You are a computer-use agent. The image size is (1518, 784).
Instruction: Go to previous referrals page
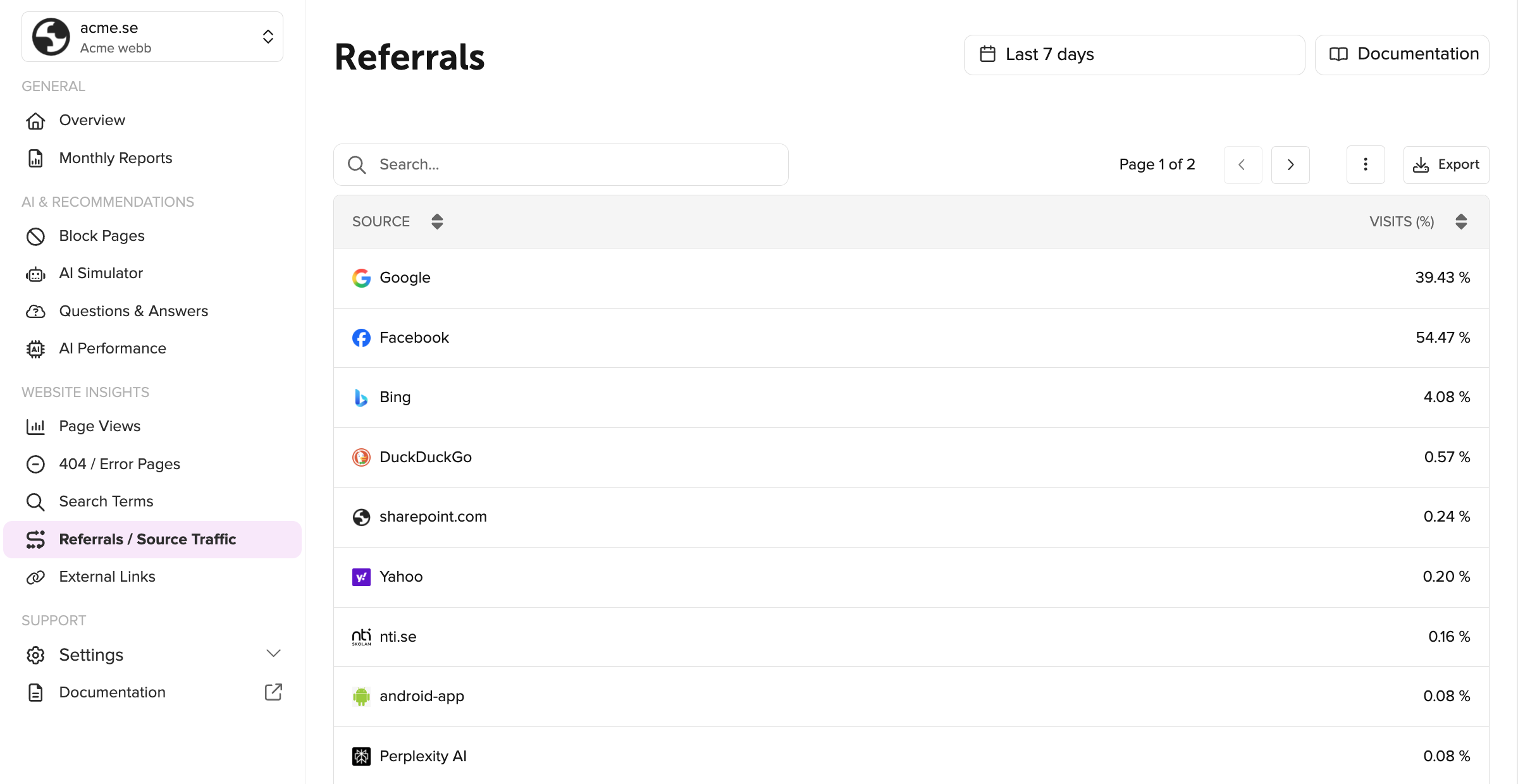[x=1242, y=164]
